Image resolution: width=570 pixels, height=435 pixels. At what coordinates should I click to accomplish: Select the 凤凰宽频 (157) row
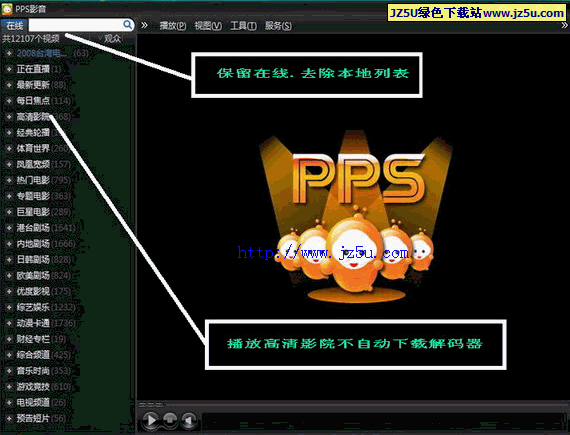click(x=44, y=164)
